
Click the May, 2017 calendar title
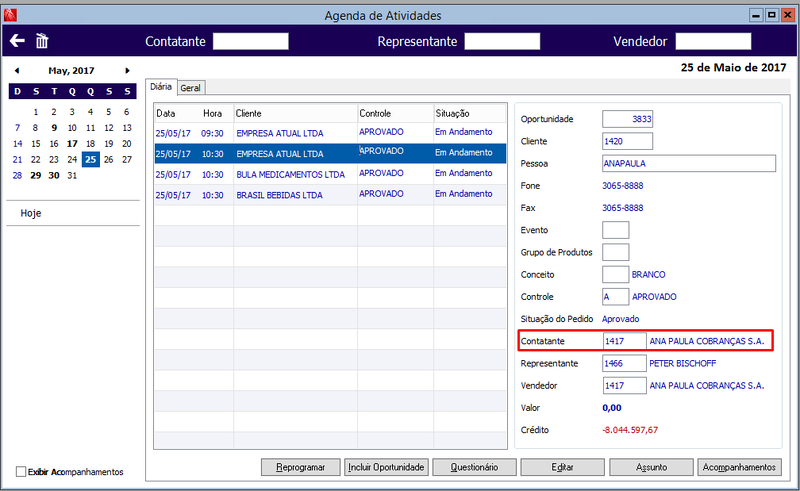(x=71, y=70)
